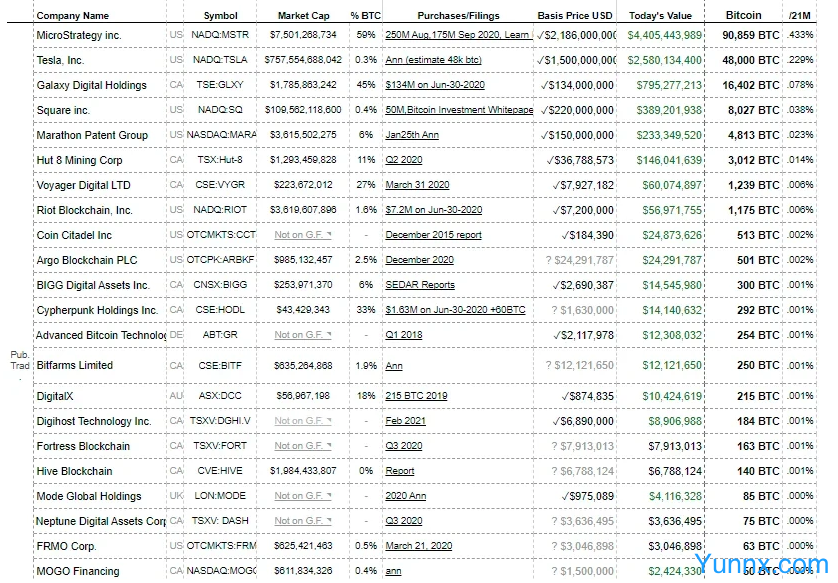Click Not on G.F. link for Digihost Technology
Screen dimensions: 838x583
point(302,421)
